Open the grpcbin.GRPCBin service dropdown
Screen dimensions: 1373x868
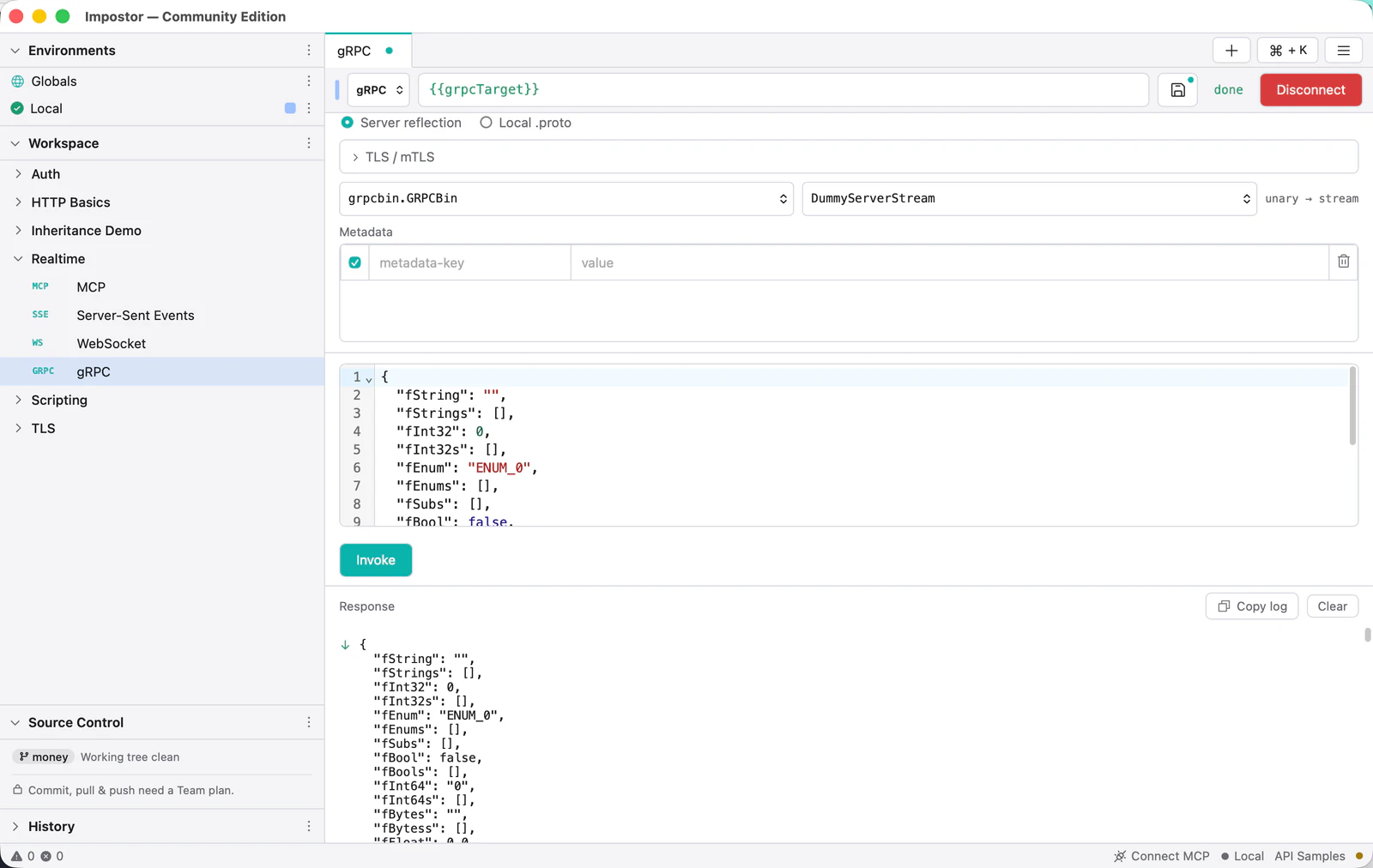pyautogui.click(x=566, y=198)
